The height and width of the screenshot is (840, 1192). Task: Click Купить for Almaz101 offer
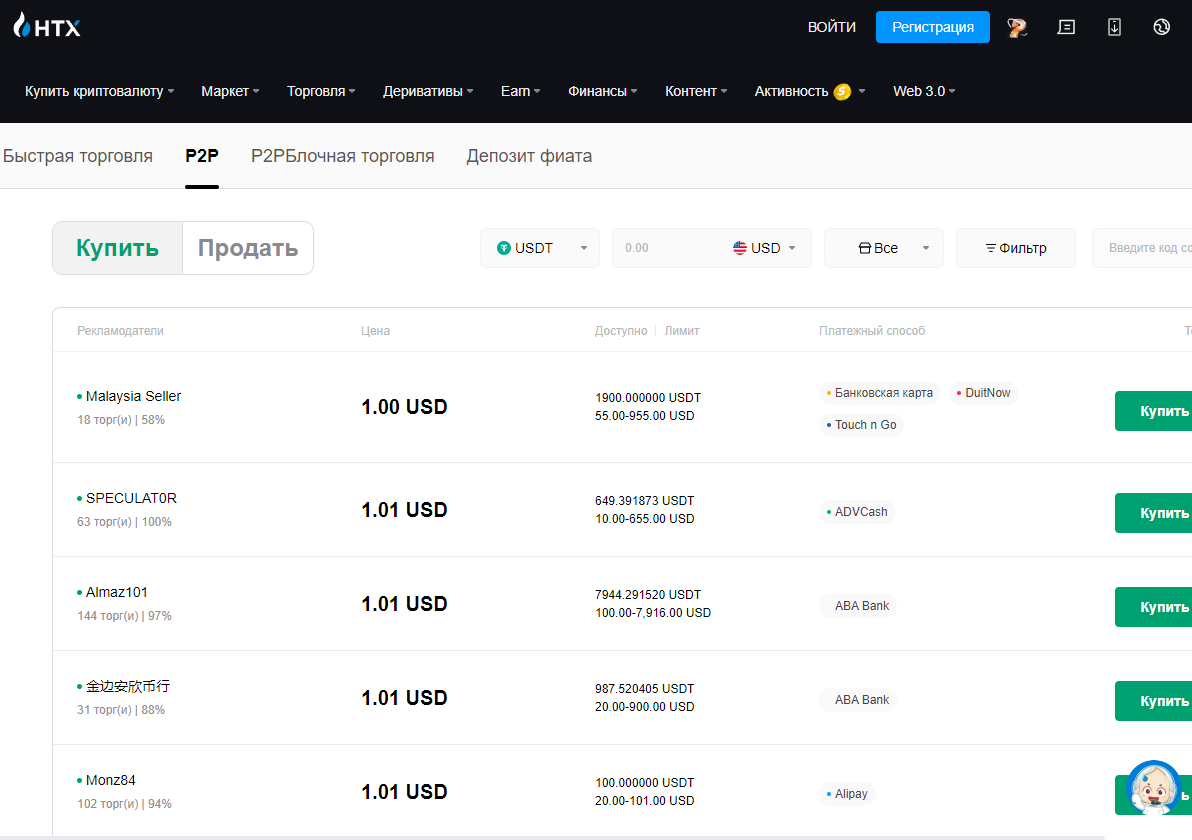click(1153, 607)
